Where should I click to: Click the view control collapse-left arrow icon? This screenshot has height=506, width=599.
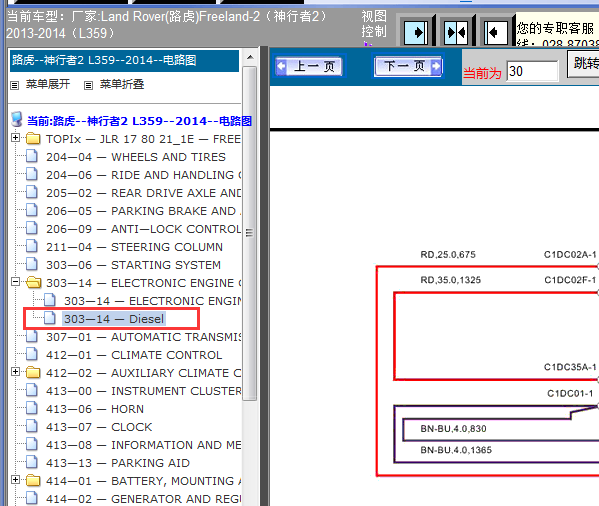coord(495,32)
